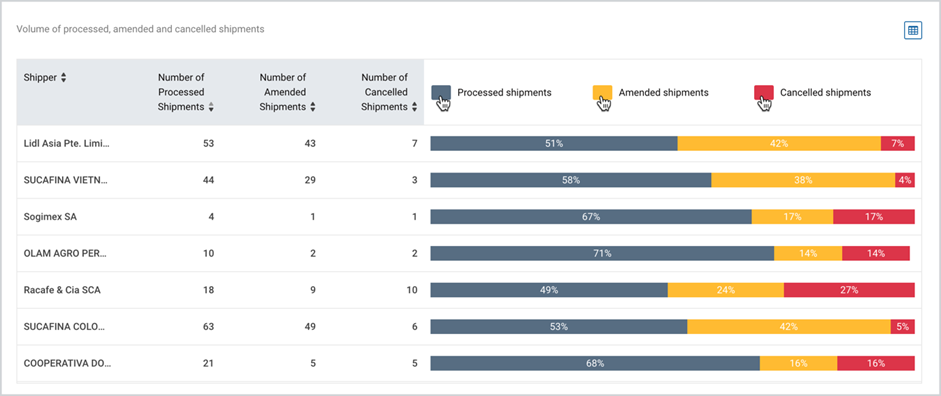Screen dimensions: 941x396
Task: Toggle Processed shipments legend swatch
Action: (441, 93)
